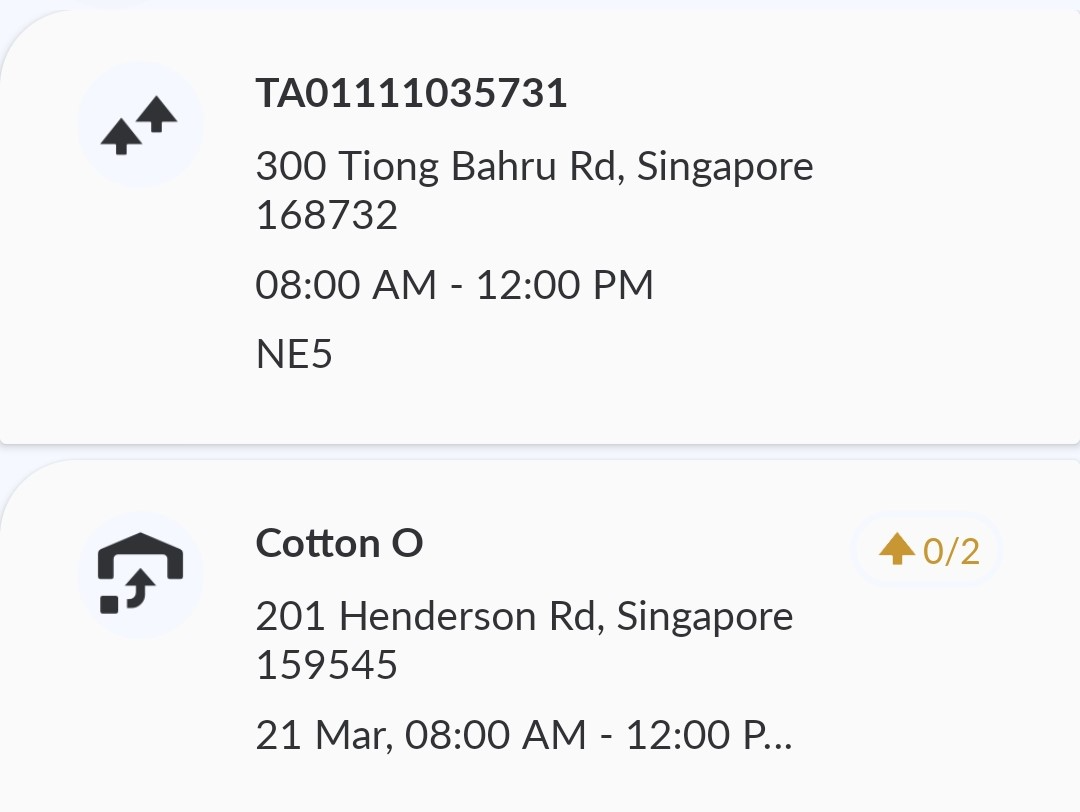1080x812 pixels.
Task: Tap the 12:00 PM end time in first card
Action: click(x=564, y=285)
